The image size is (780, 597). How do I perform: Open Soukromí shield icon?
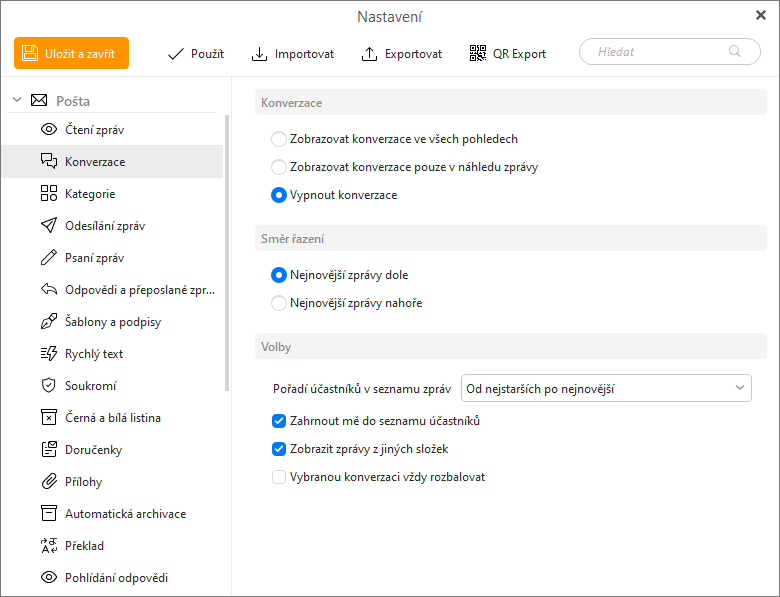[48, 386]
